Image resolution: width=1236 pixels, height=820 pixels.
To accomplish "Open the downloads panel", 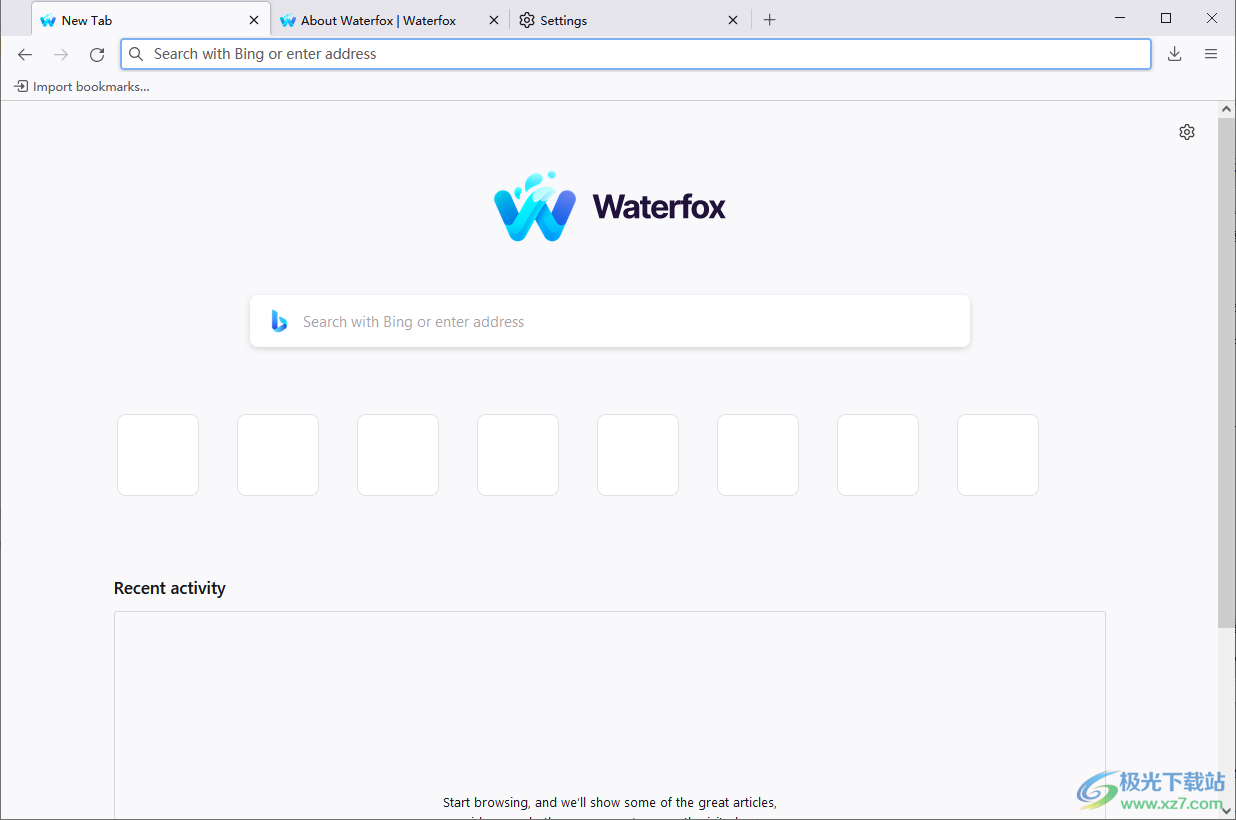I will tap(1175, 54).
